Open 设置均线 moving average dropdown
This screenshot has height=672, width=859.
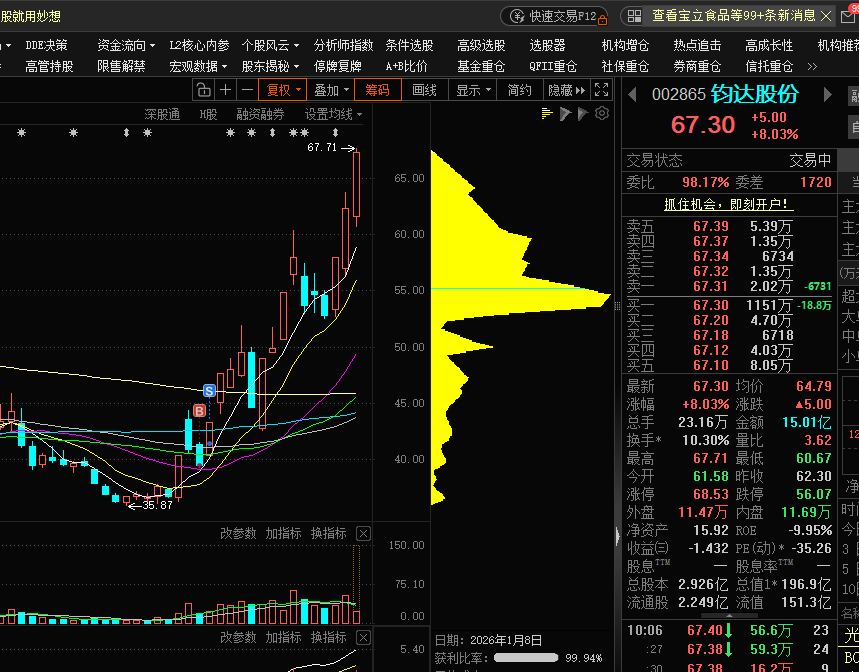(x=333, y=114)
